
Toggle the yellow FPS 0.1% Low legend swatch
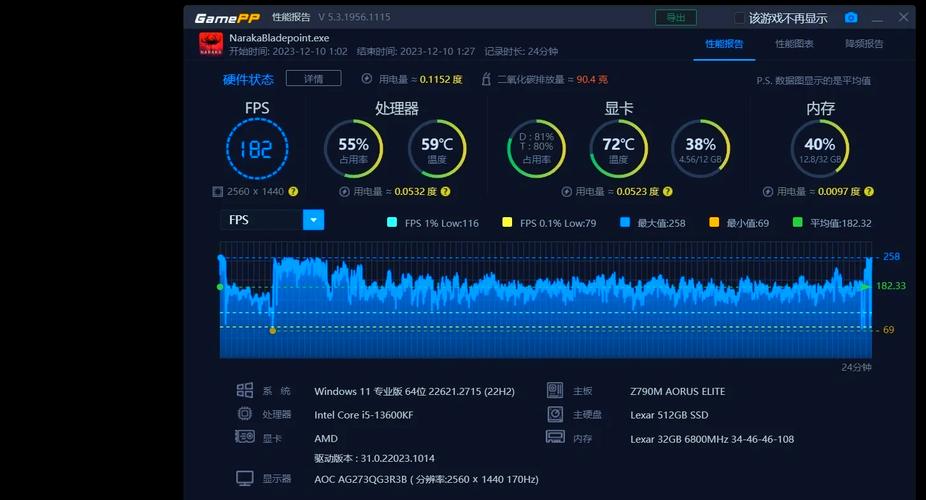click(507, 223)
